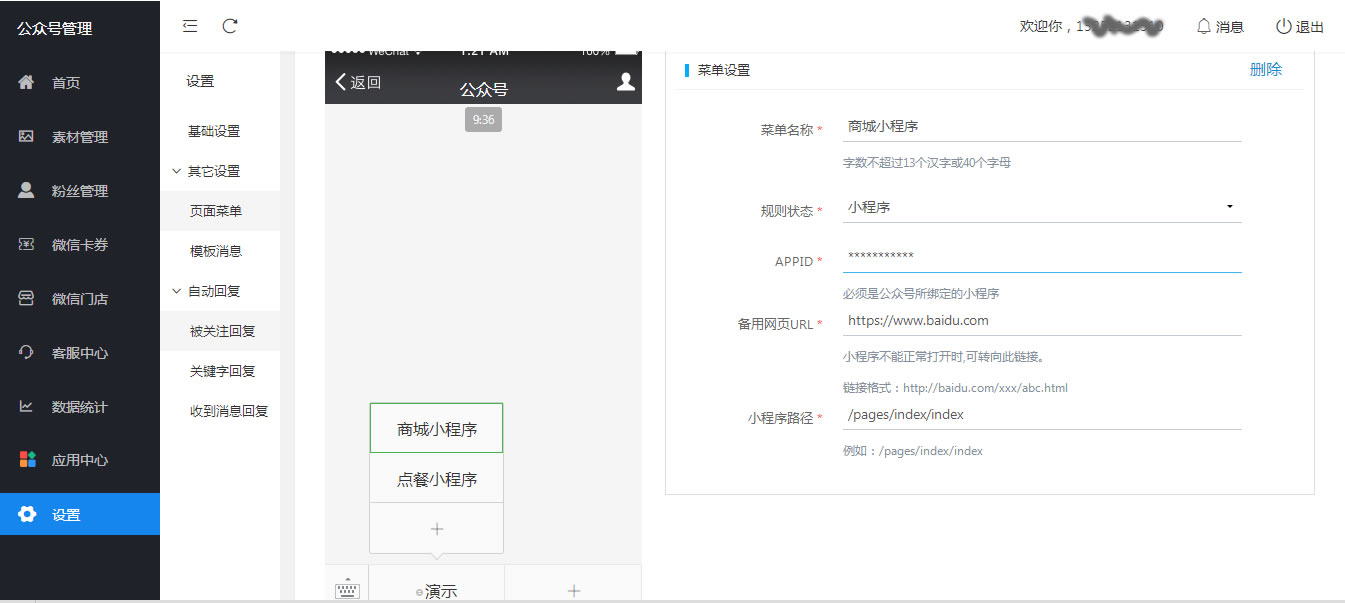The width and height of the screenshot is (1345, 603).
Task: Click the 设置 heading in the submenu panel
Action: pyautogui.click(x=200, y=81)
